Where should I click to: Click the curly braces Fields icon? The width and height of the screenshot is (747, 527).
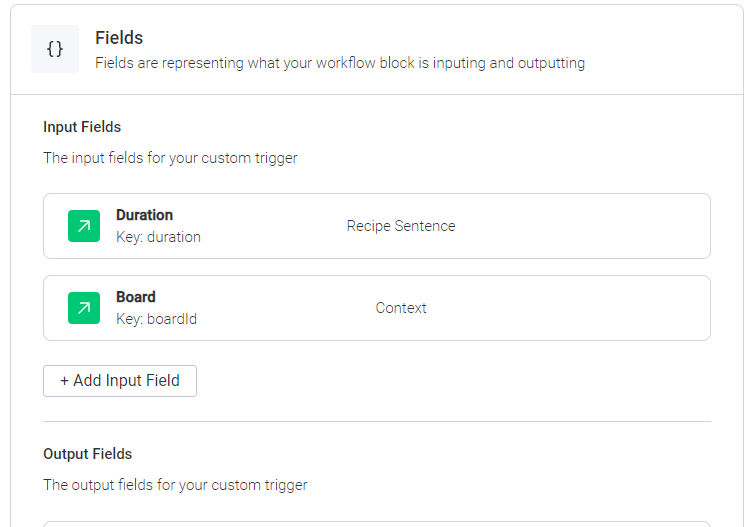pyautogui.click(x=55, y=49)
